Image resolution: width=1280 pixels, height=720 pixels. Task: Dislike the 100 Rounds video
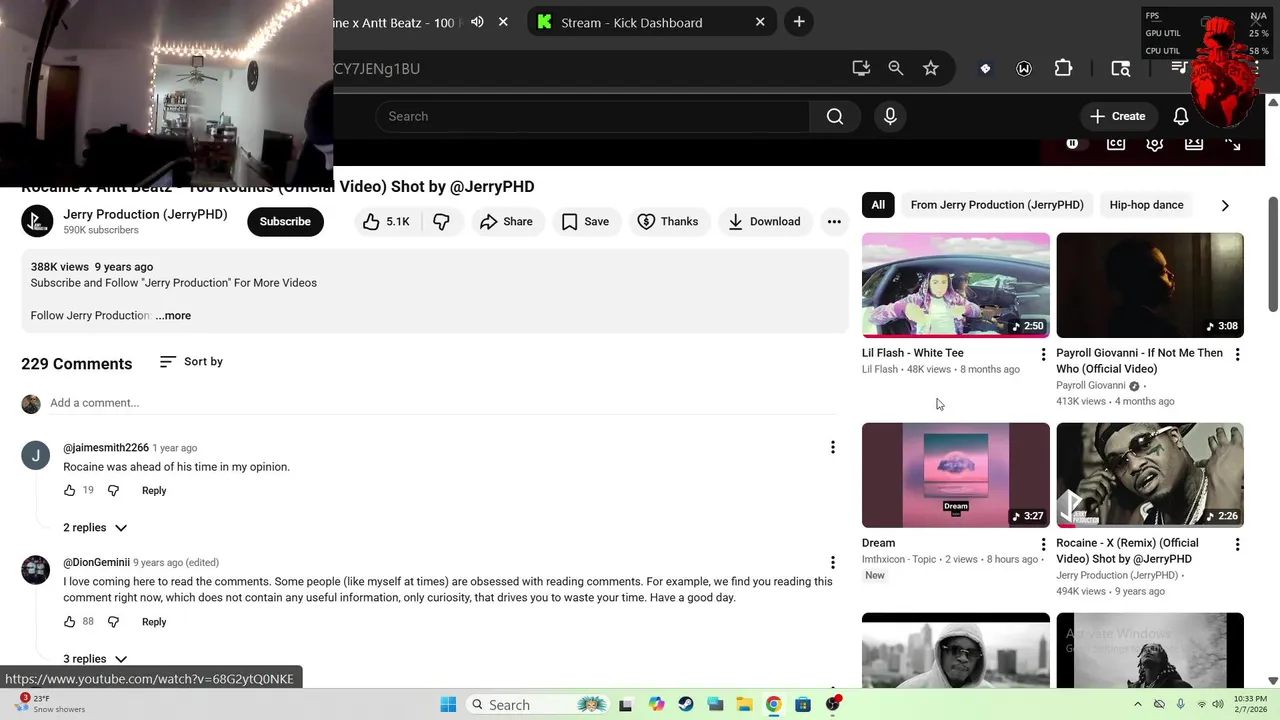coord(441,222)
